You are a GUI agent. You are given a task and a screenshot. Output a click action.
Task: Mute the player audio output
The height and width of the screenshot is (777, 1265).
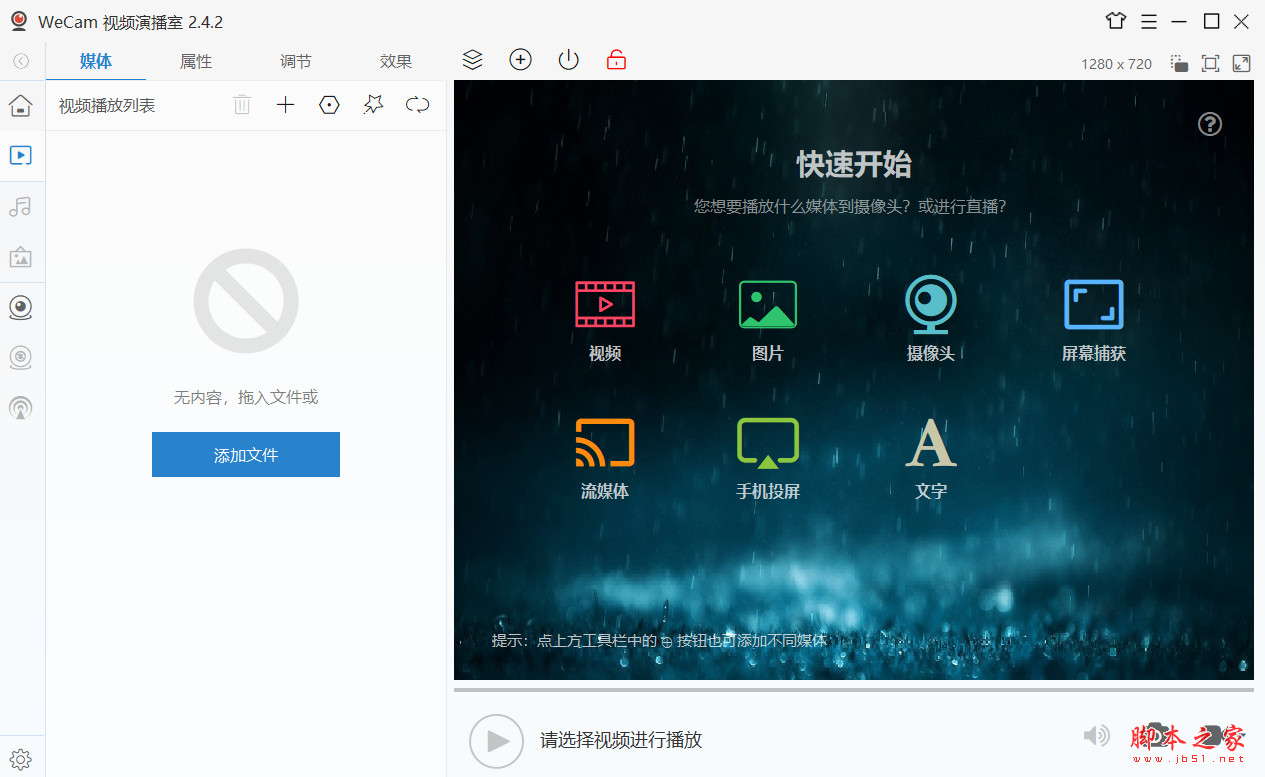point(1096,735)
